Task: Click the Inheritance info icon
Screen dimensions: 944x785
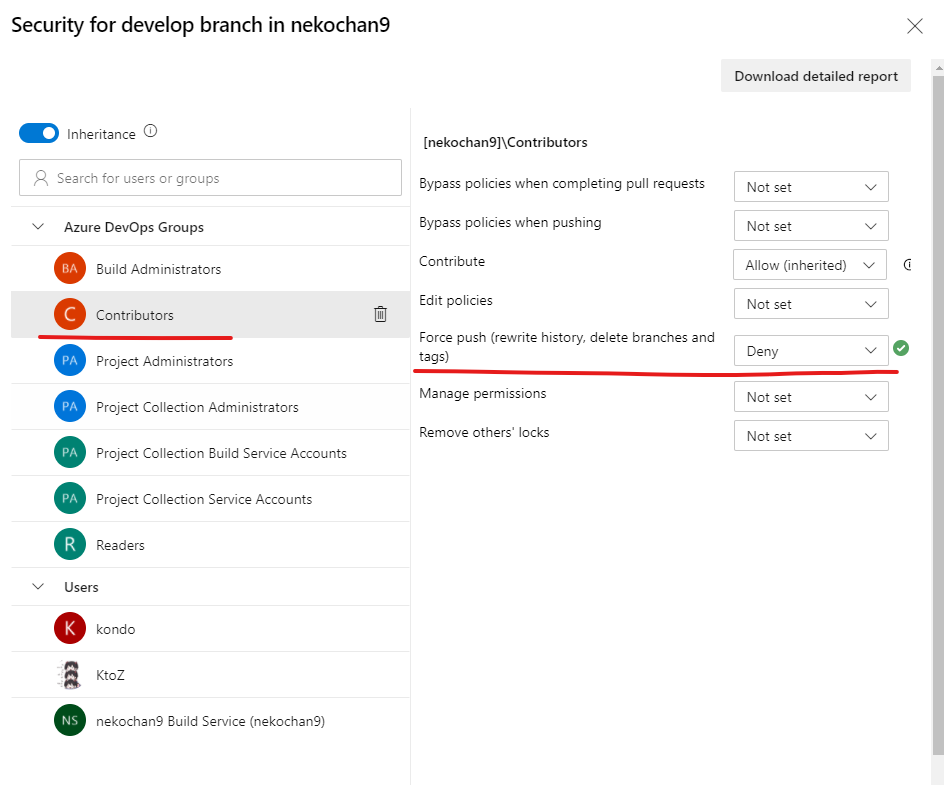Action: tap(151, 131)
